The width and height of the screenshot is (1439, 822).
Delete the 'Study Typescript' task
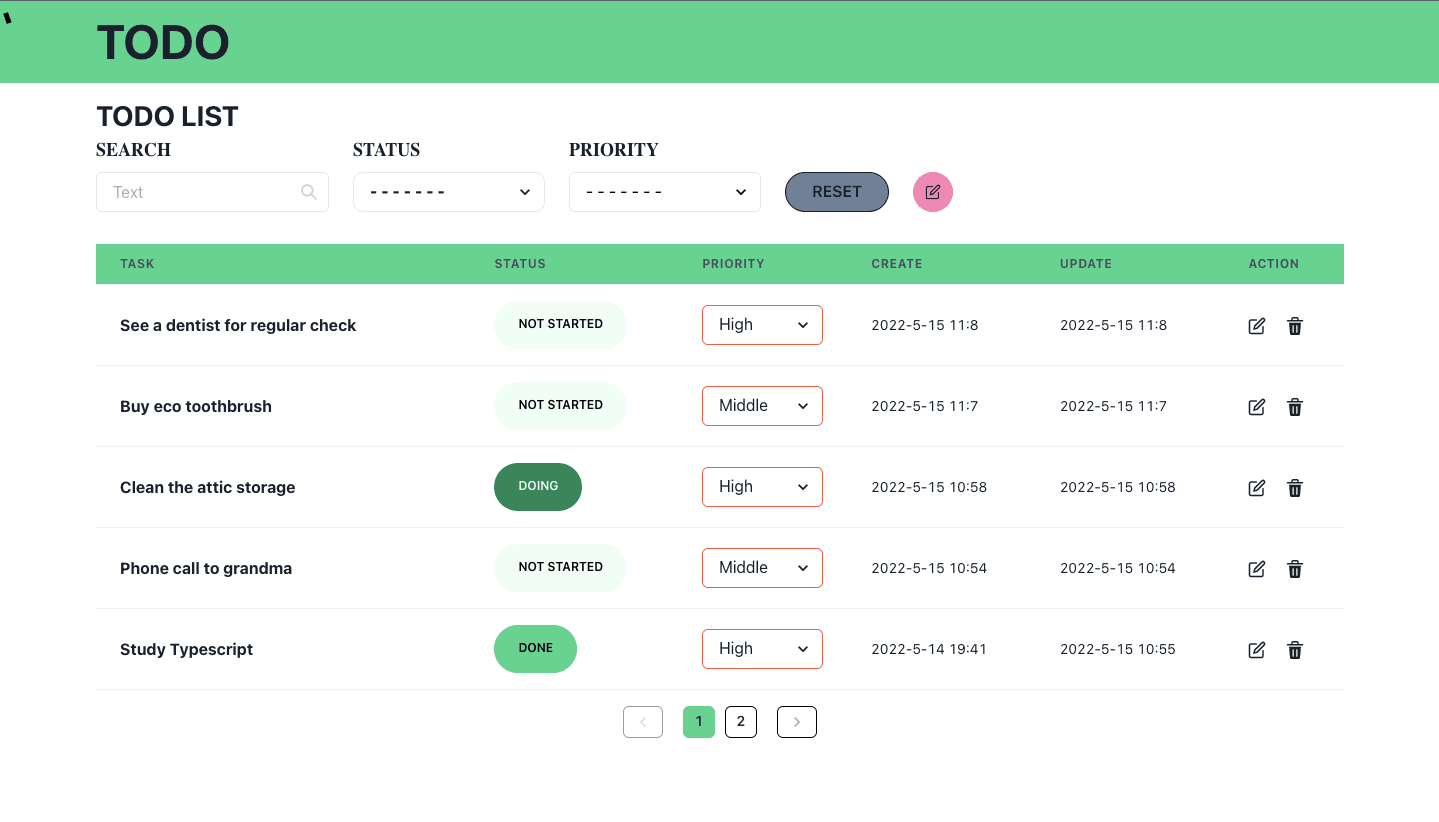click(1295, 650)
